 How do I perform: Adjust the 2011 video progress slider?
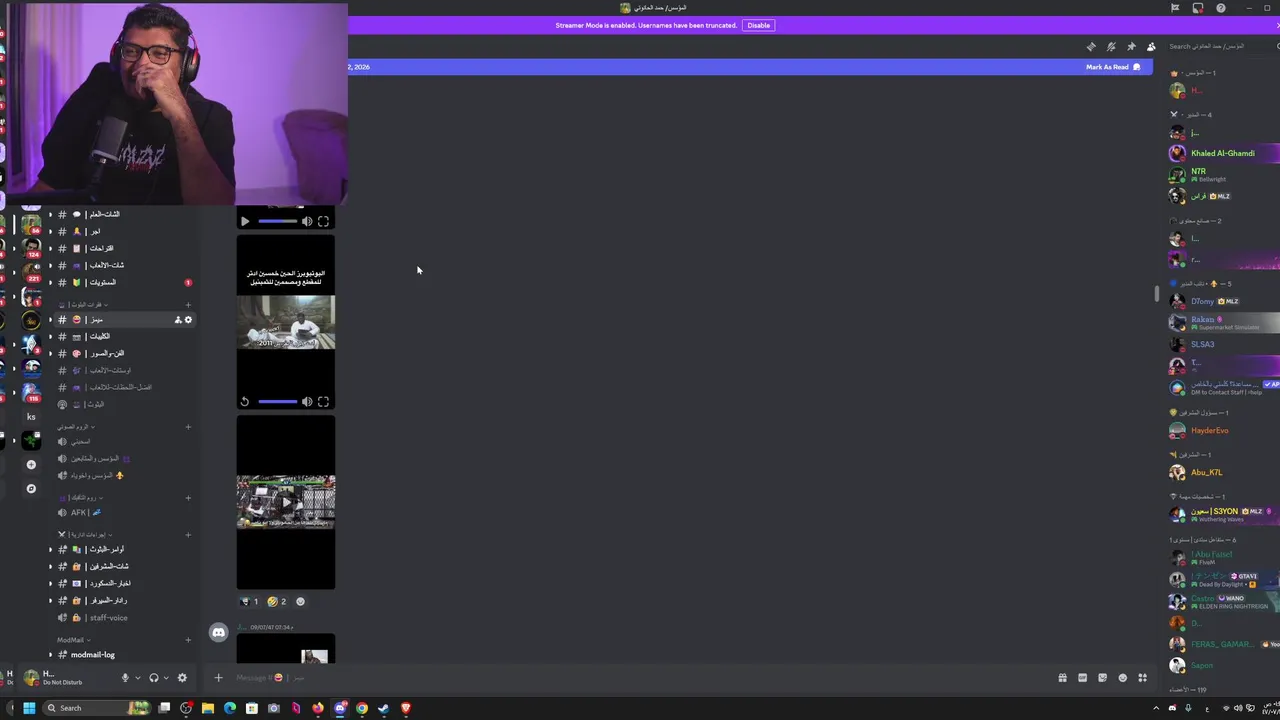pyautogui.click(x=277, y=402)
